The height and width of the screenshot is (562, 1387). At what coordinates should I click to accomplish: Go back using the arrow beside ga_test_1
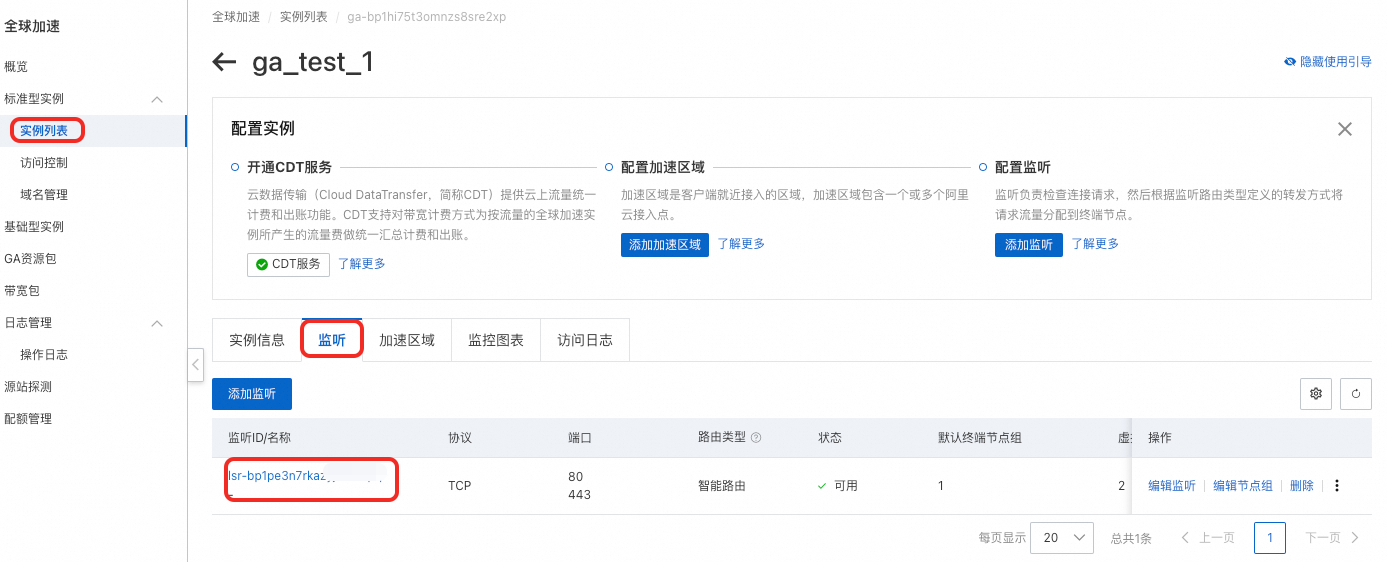tap(224, 62)
